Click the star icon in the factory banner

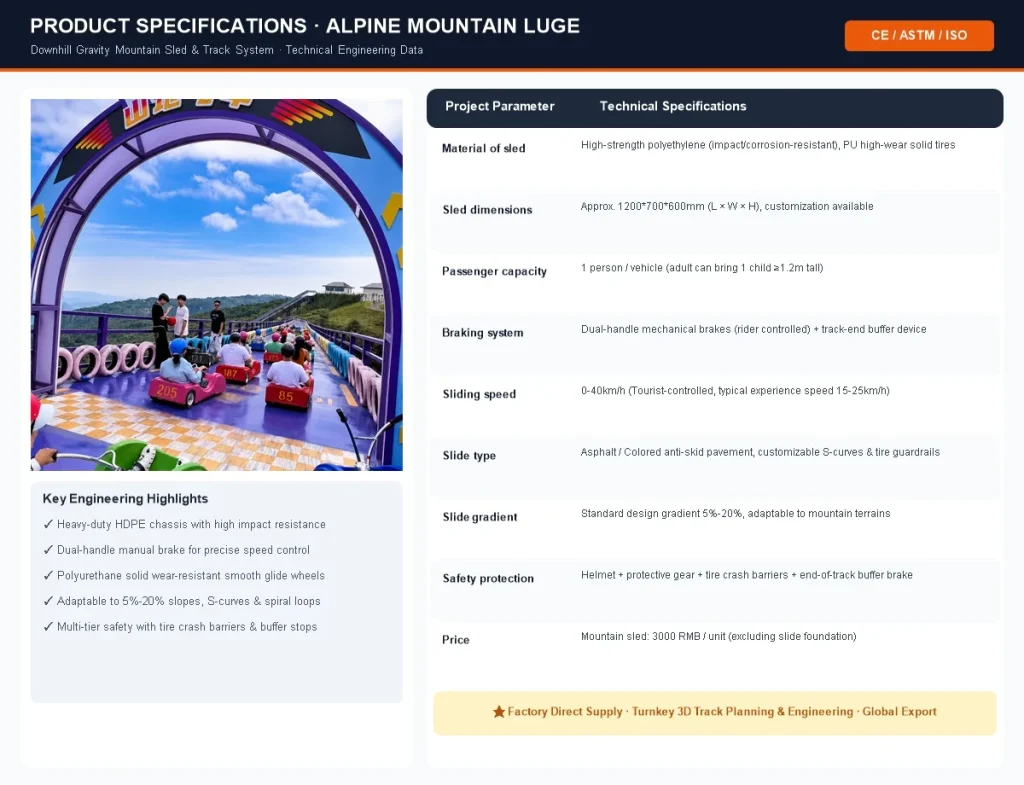(499, 711)
